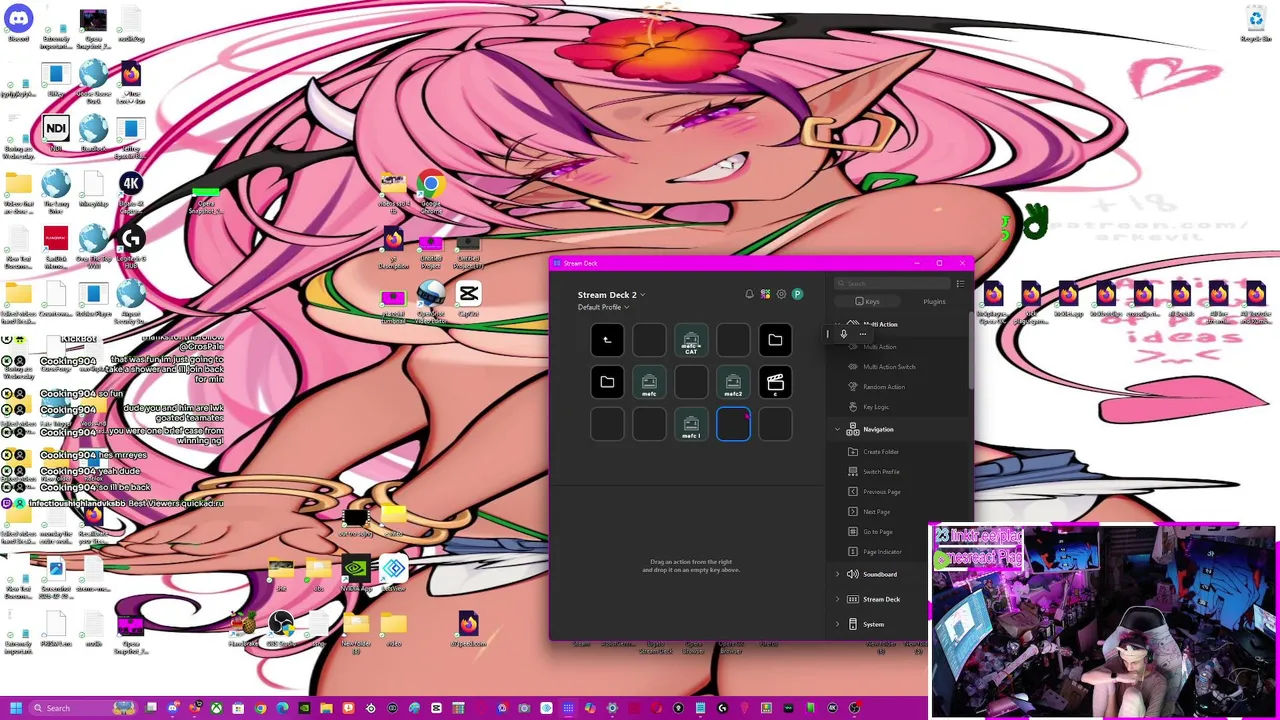Open Stream Deck notifications bell
The width and height of the screenshot is (1280, 720).
click(749, 294)
